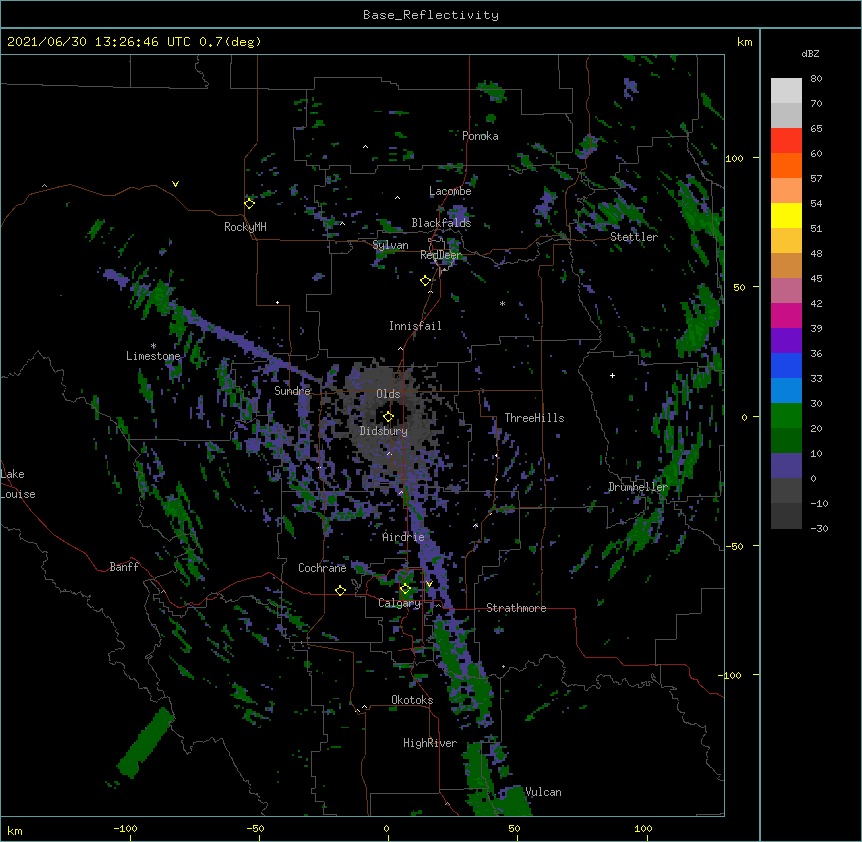Select the Sundre label
This screenshot has width=862, height=842.
[292, 391]
